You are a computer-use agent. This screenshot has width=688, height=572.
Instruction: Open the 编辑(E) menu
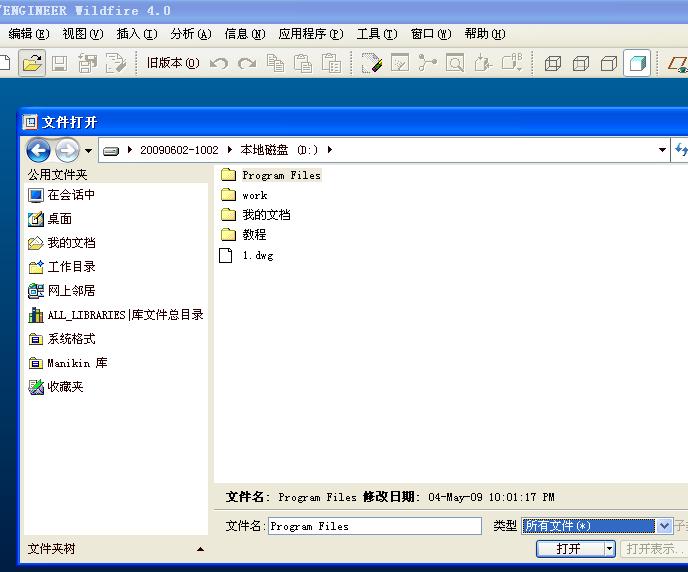29,34
